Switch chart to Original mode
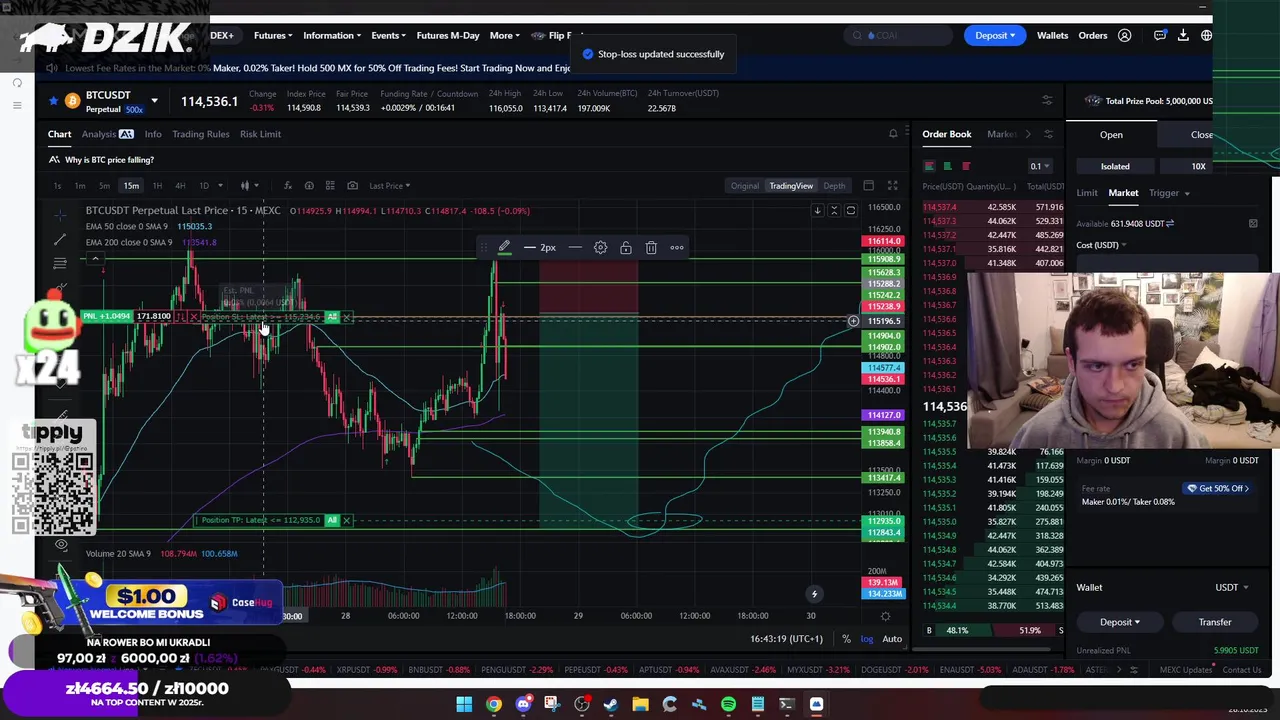This screenshot has height=720, width=1280. [744, 185]
